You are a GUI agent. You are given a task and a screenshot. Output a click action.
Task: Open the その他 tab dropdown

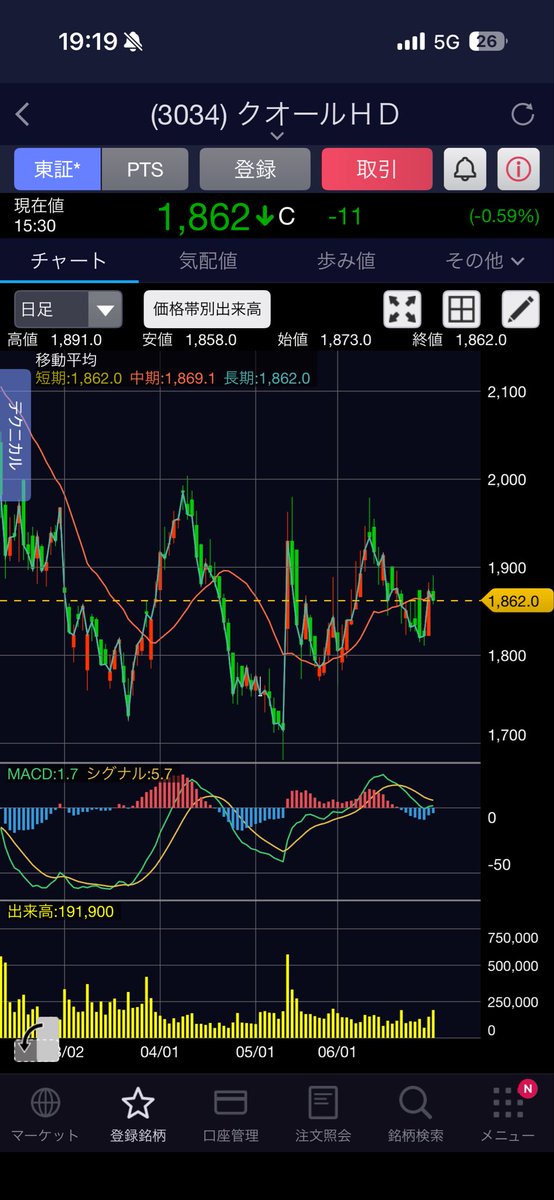point(485,261)
